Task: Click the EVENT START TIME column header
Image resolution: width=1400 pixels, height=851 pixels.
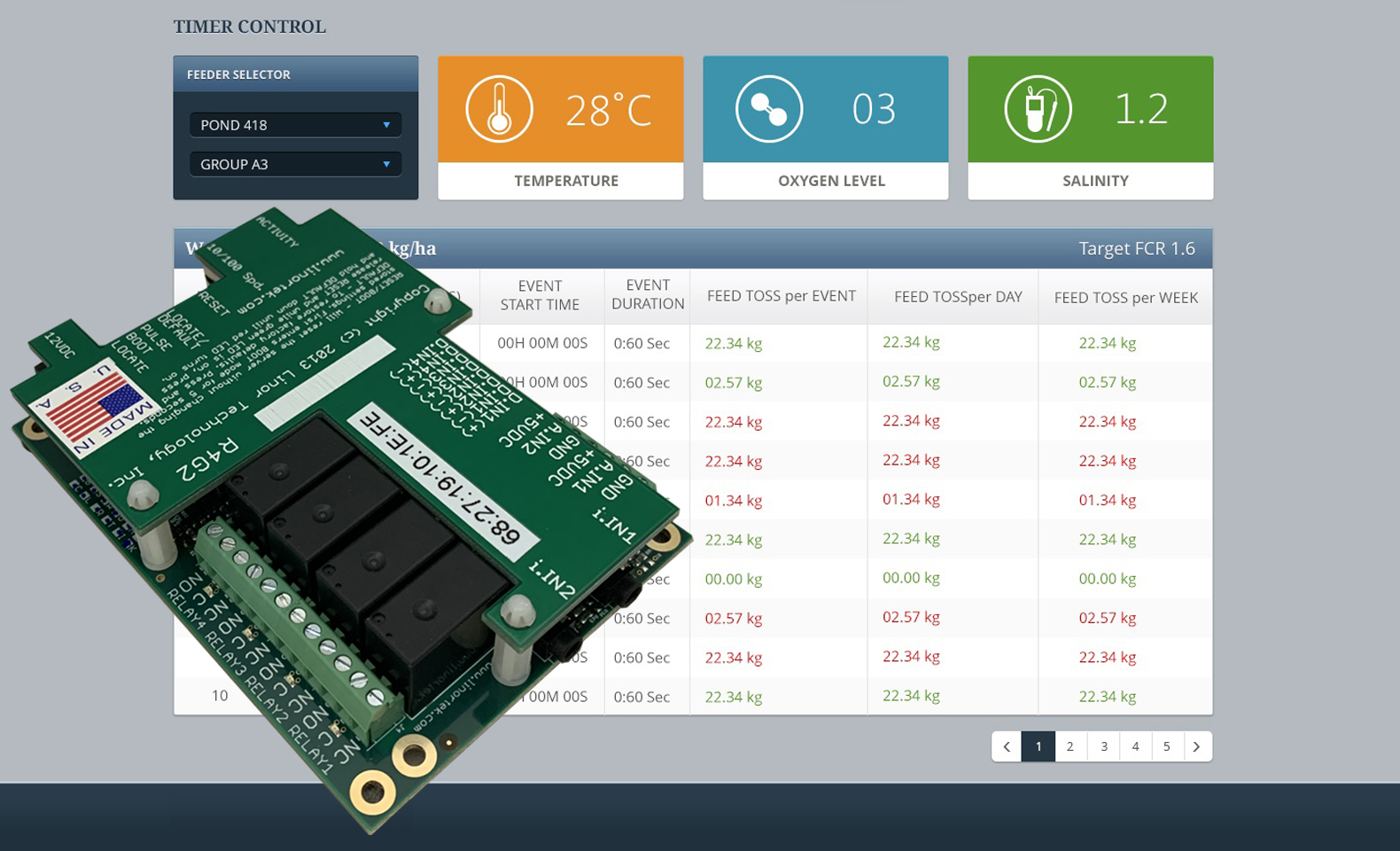Action: click(540, 295)
